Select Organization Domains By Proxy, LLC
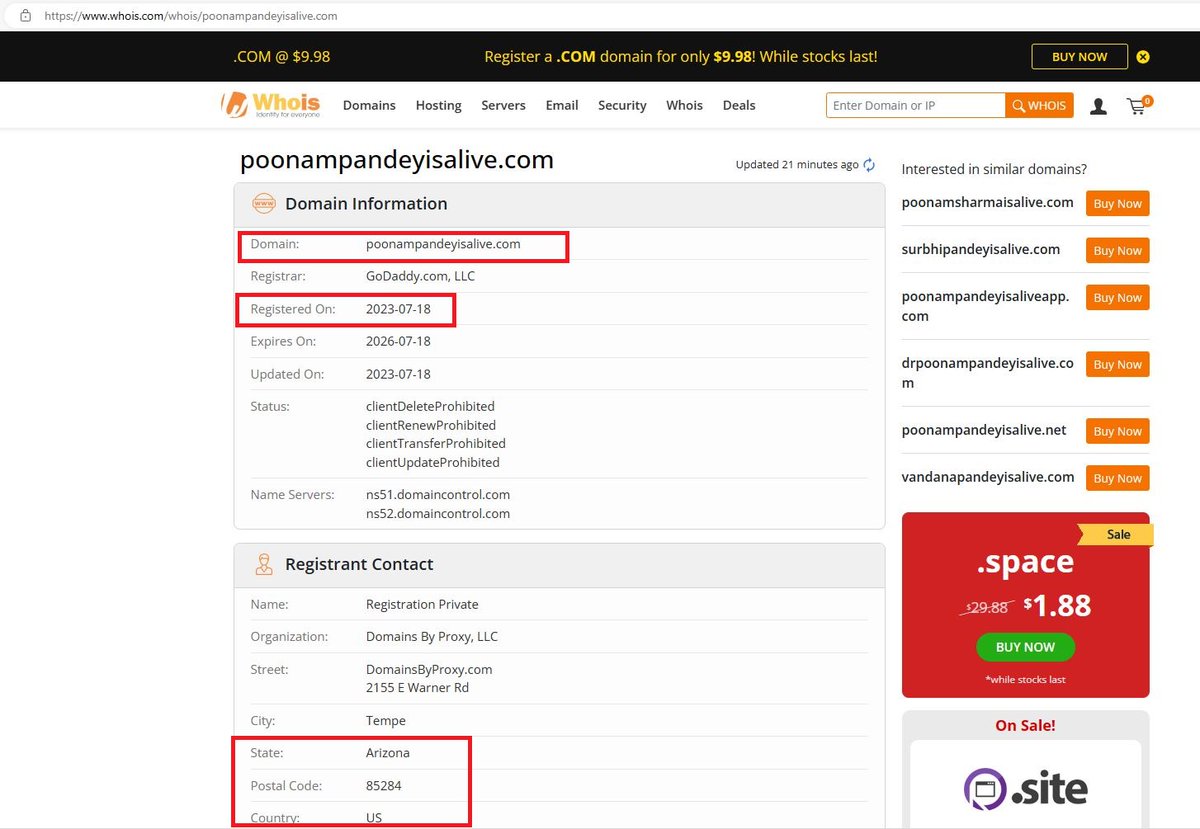Viewport: 1200px width, 829px height. [432, 636]
